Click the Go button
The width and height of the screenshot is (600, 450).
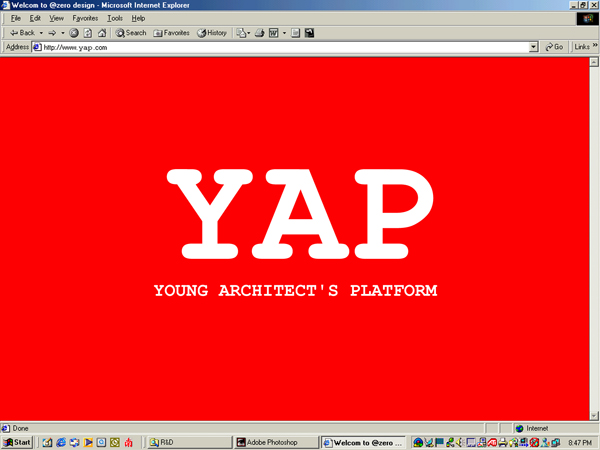554,47
